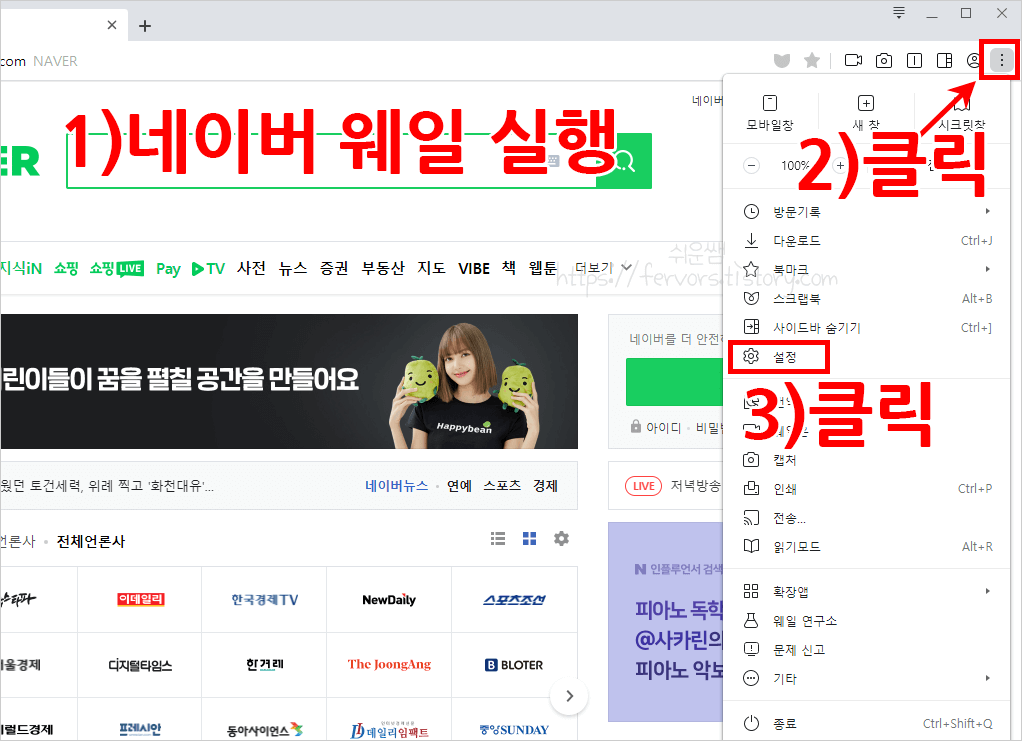Open a new tab with plus button
This screenshot has height=741, width=1022.
pyautogui.click(x=145, y=25)
